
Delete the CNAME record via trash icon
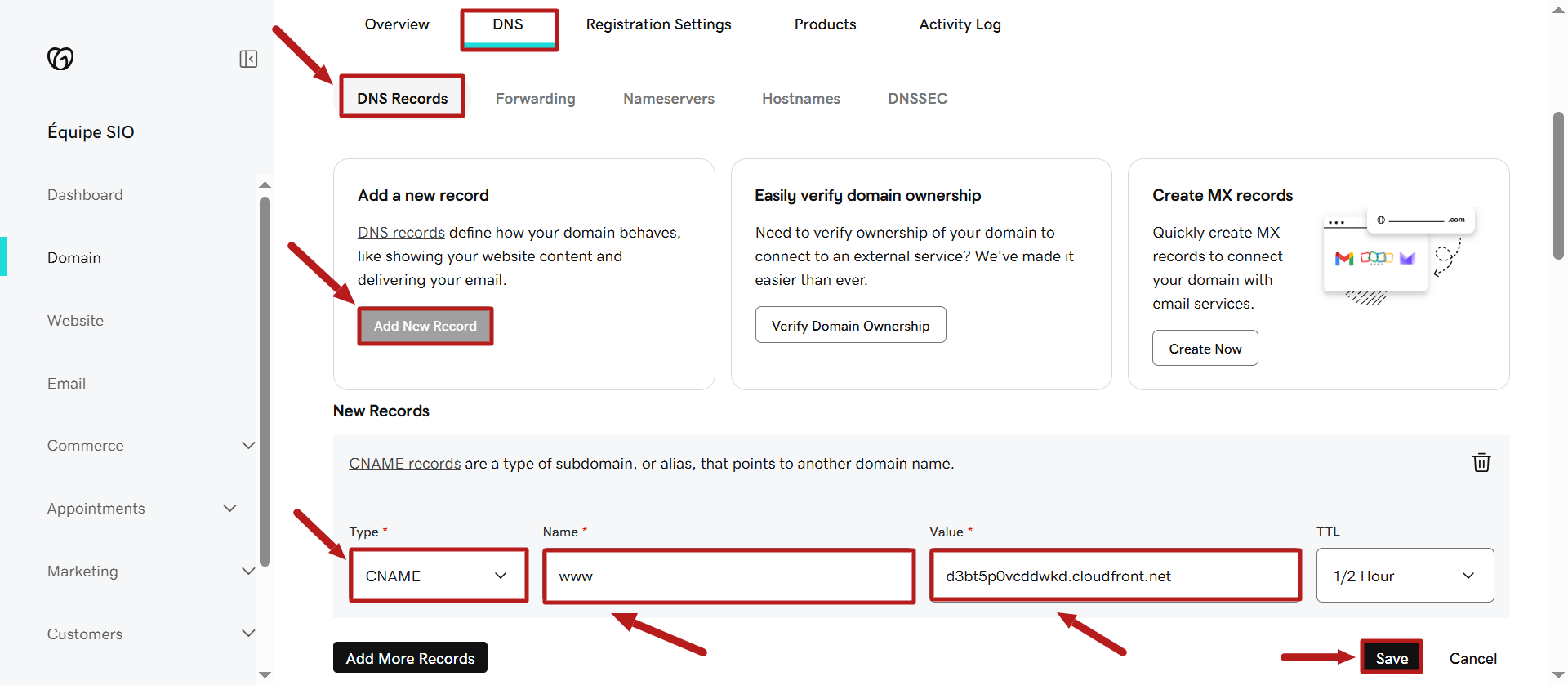tap(1481, 463)
